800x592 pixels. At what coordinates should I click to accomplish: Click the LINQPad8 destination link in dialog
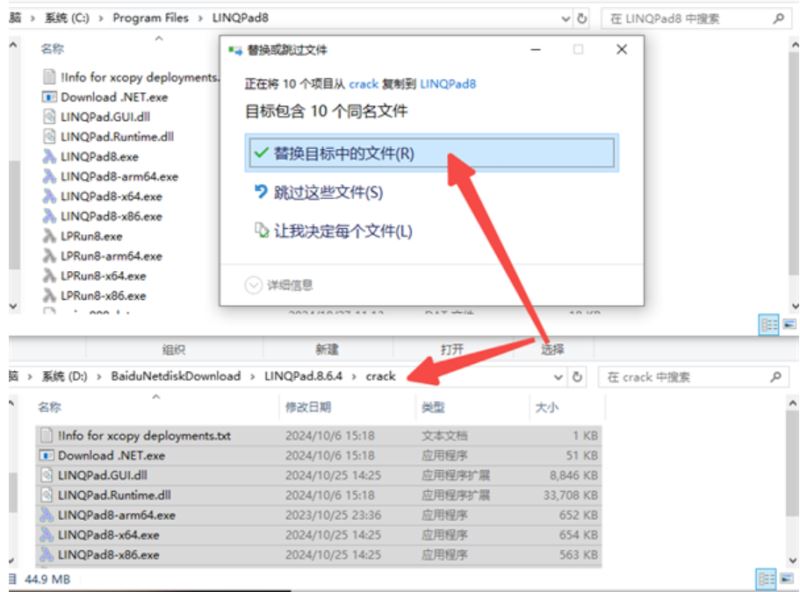pos(448,84)
